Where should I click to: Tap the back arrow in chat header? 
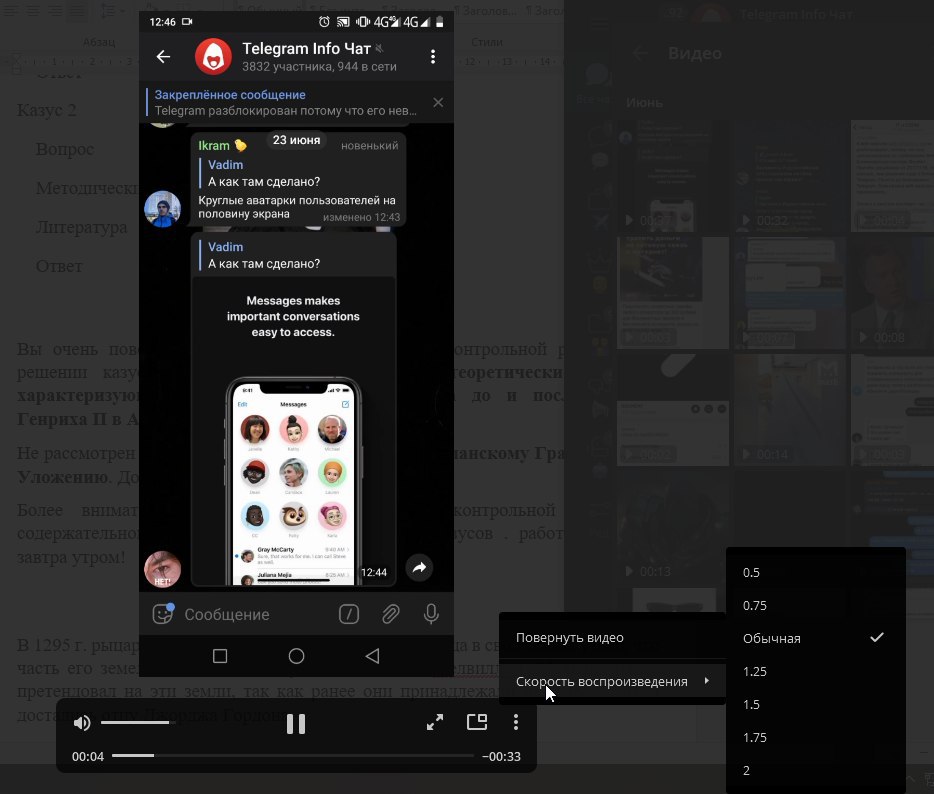tap(163, 57)
